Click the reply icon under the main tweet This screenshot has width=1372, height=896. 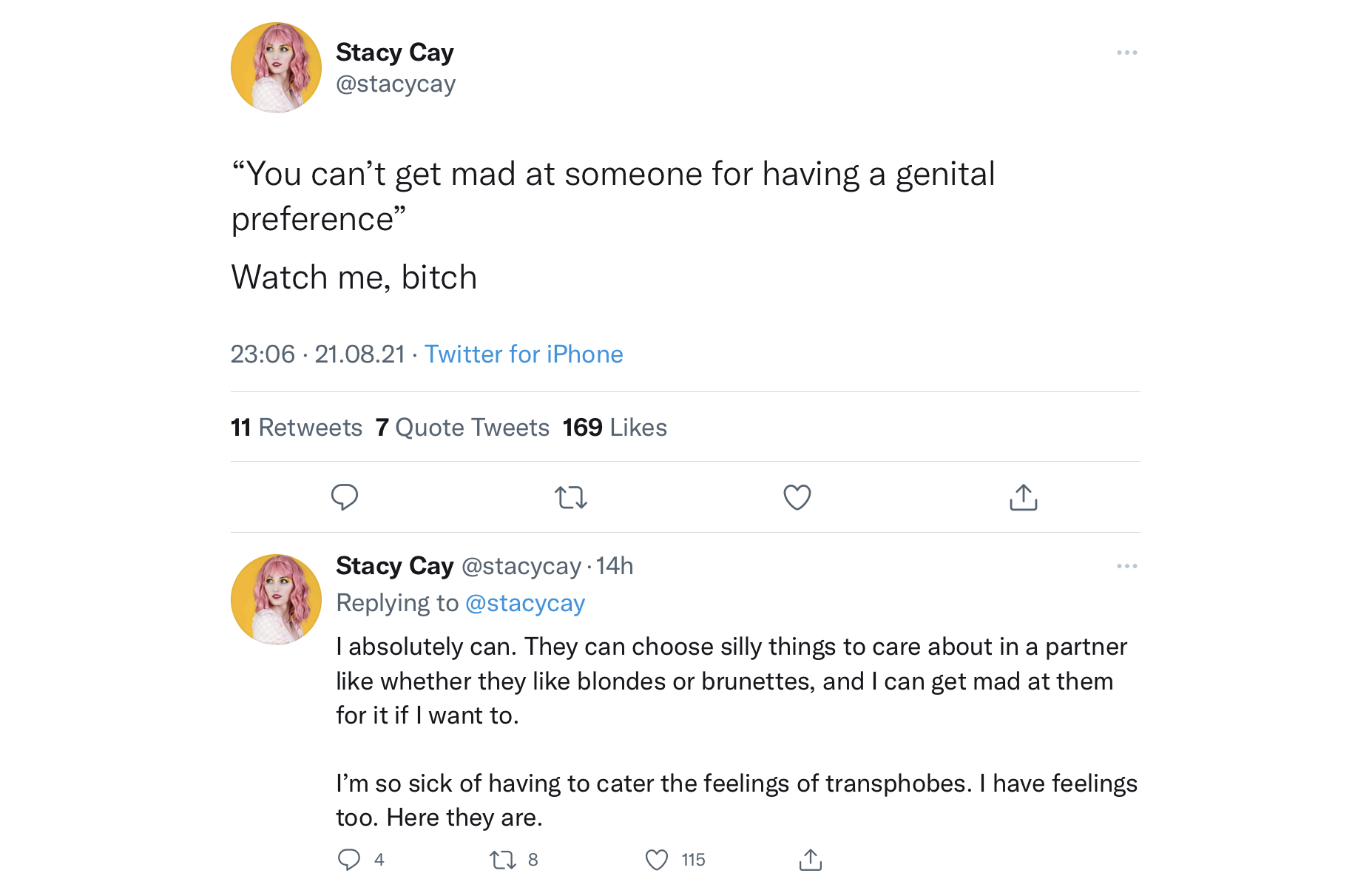pyautogui.click(x=344, y=497)
